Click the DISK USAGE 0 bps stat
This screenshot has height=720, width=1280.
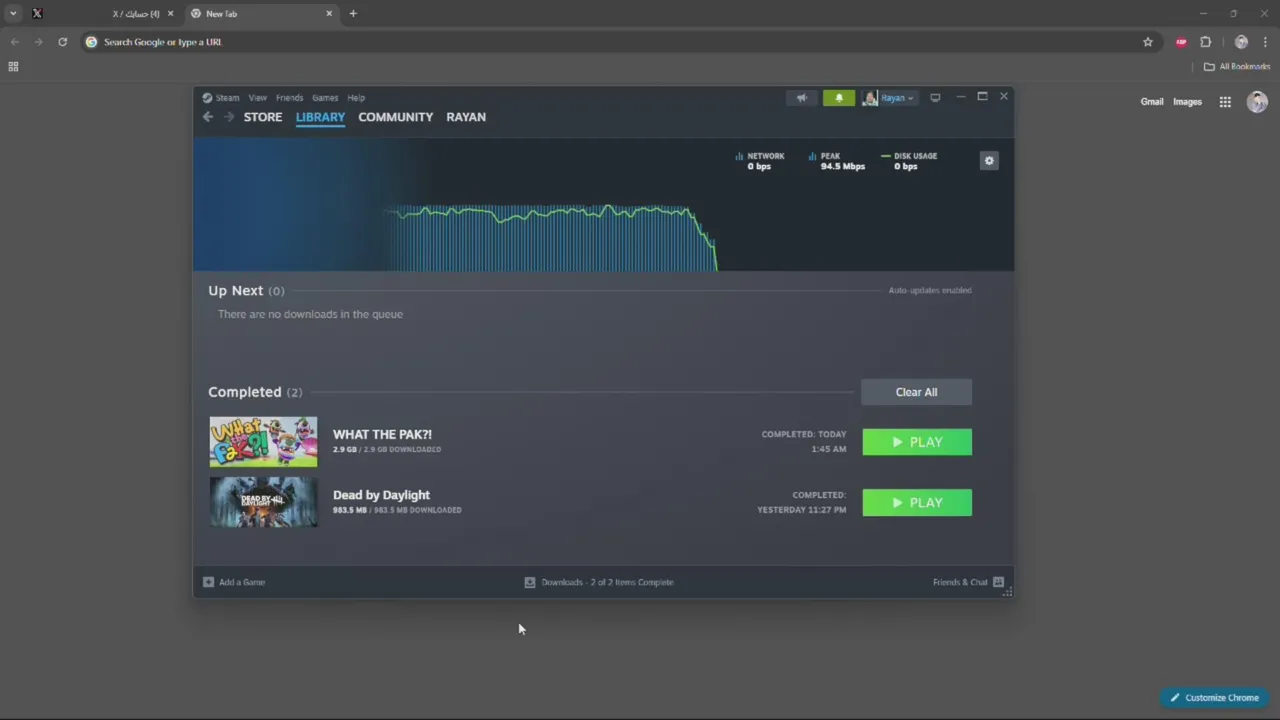point(909,161)
